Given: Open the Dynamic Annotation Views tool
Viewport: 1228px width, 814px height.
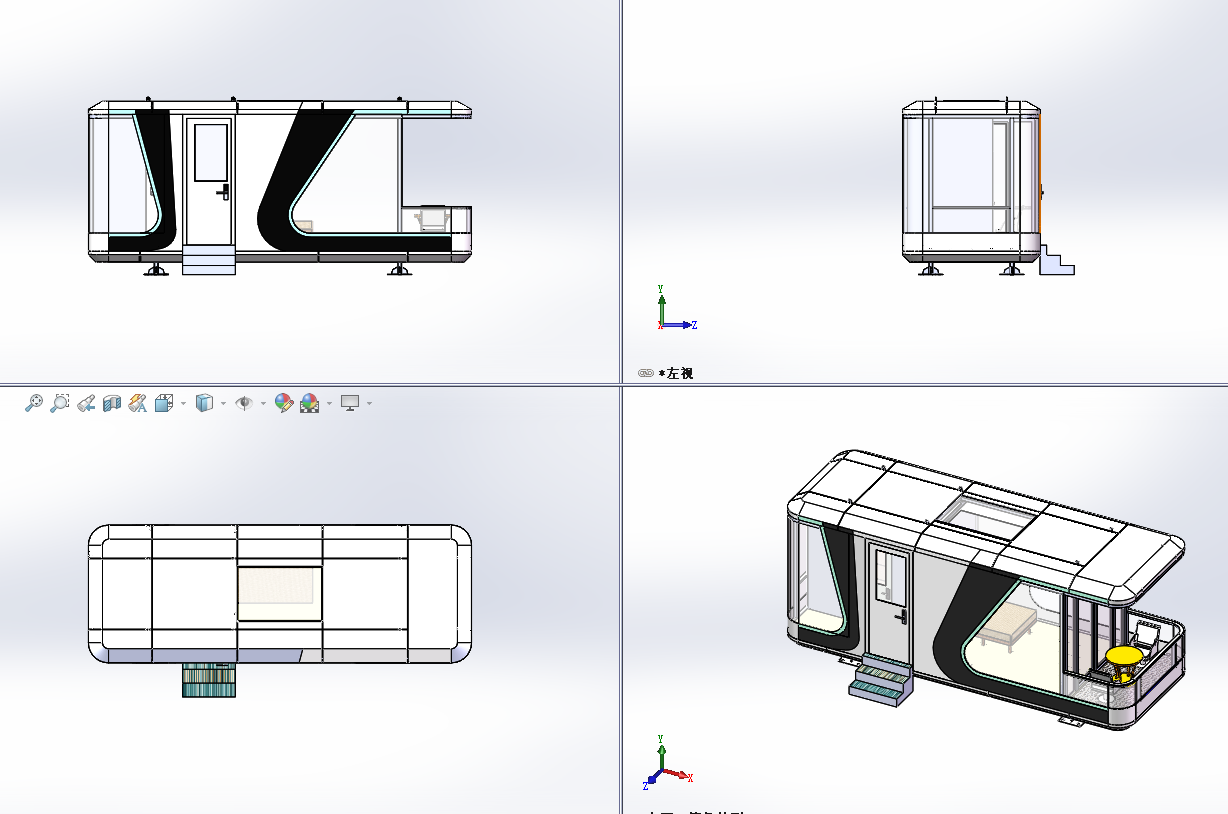Looking at the screenshot, I should (x=138, y=403).
